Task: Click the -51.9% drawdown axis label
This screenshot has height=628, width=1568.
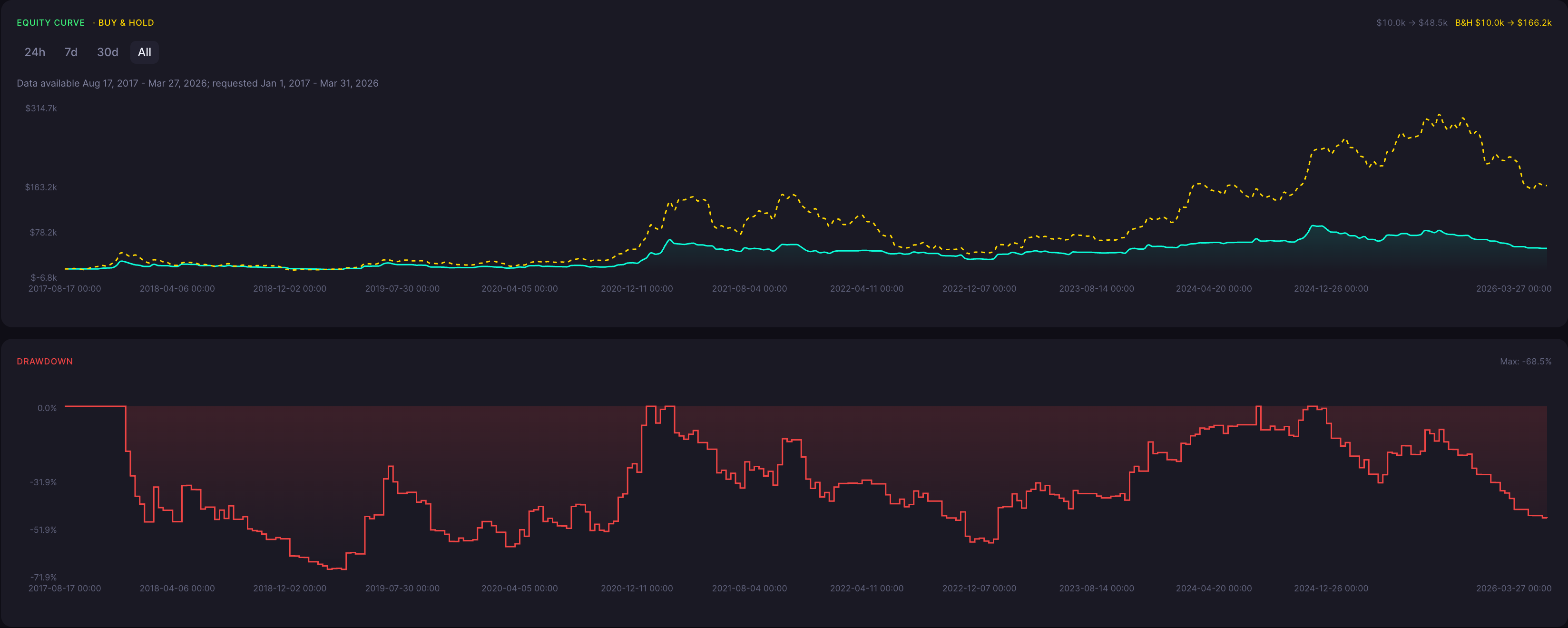Action: pos(43,530)
